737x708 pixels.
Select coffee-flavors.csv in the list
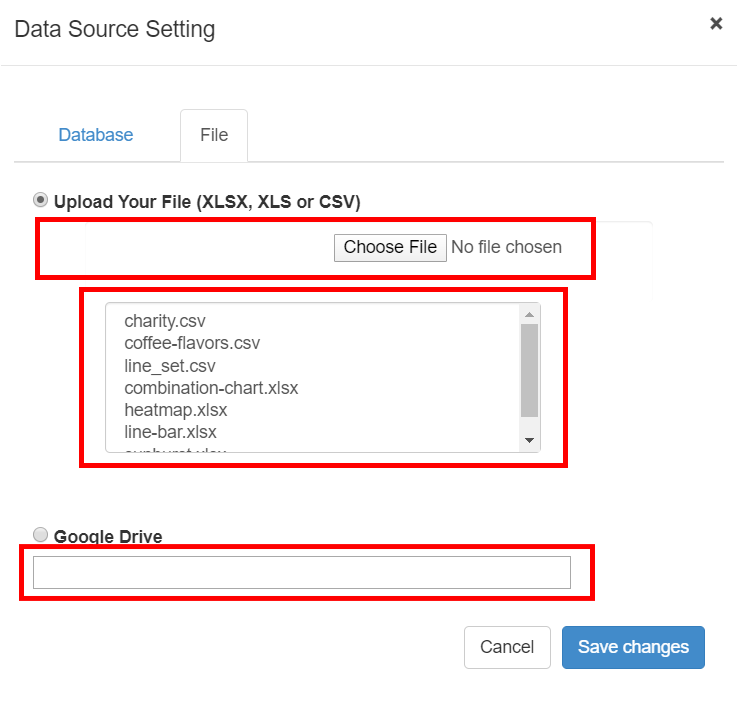(x=192, y=343)
